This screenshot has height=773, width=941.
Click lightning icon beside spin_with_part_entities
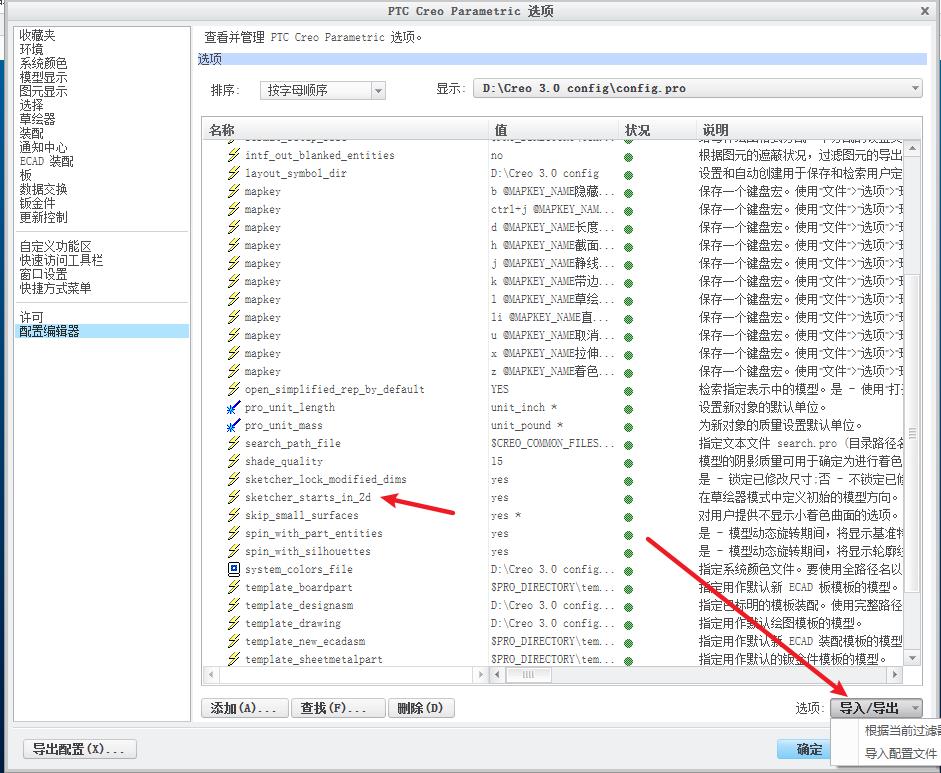tap(233, 533)
